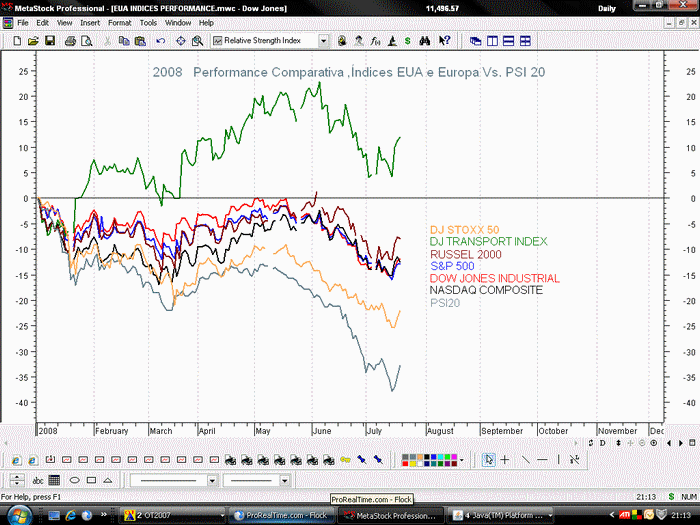Select the rectangle drawing tool
Image resolution: width=700 pixels, height=525 pixels.
[92, 481]
